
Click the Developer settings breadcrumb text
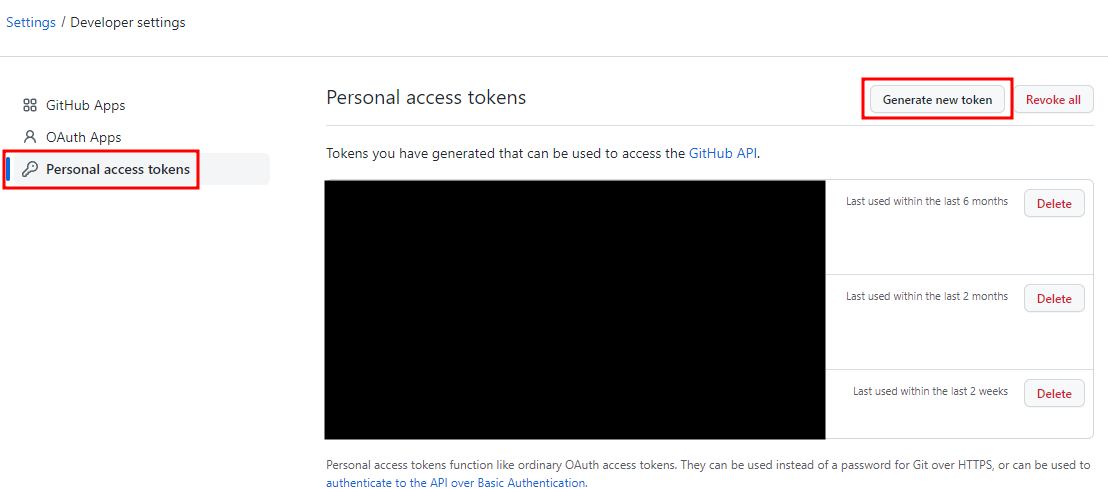coord(128,22)
